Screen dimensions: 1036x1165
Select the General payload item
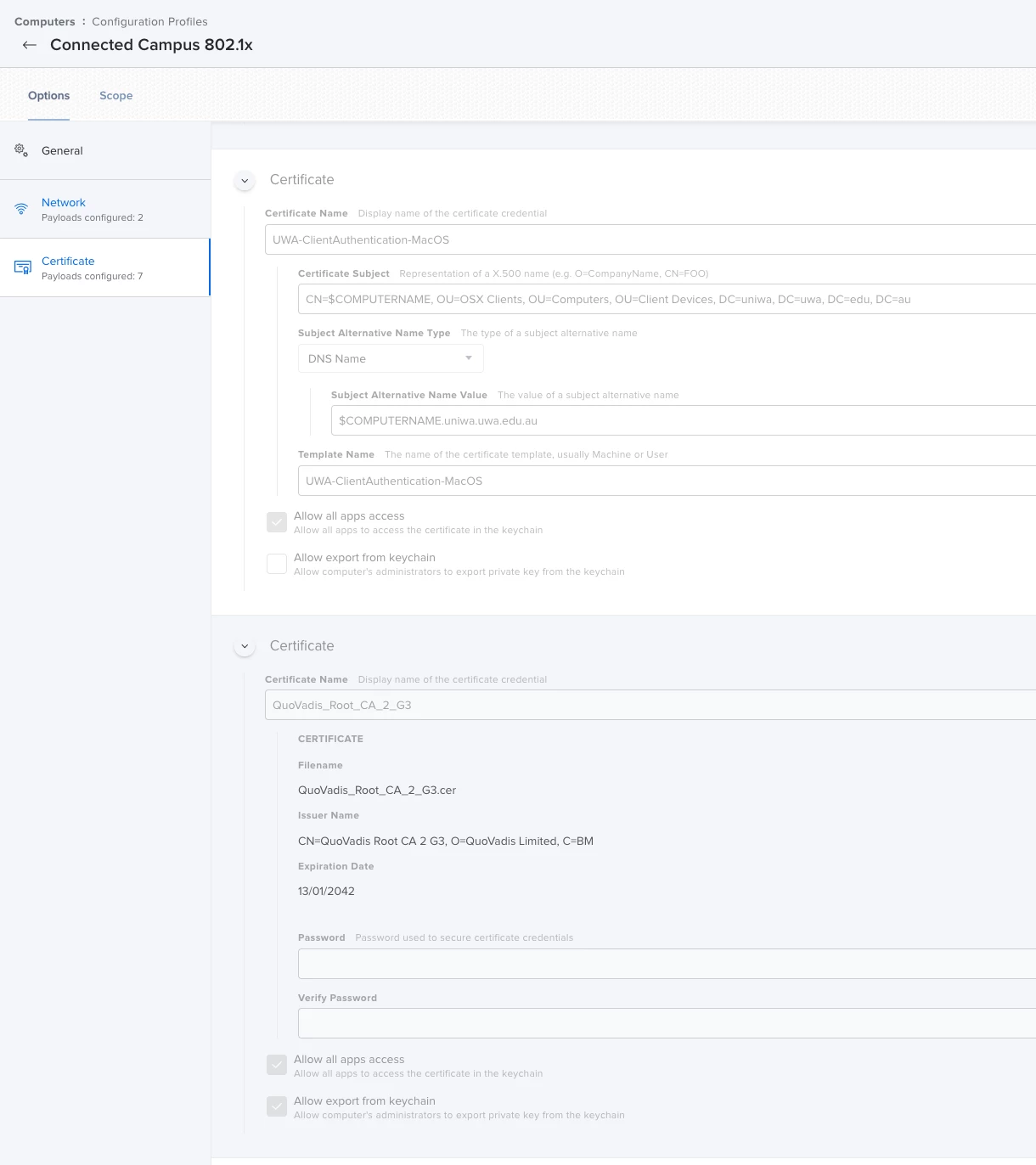(105, 150)
